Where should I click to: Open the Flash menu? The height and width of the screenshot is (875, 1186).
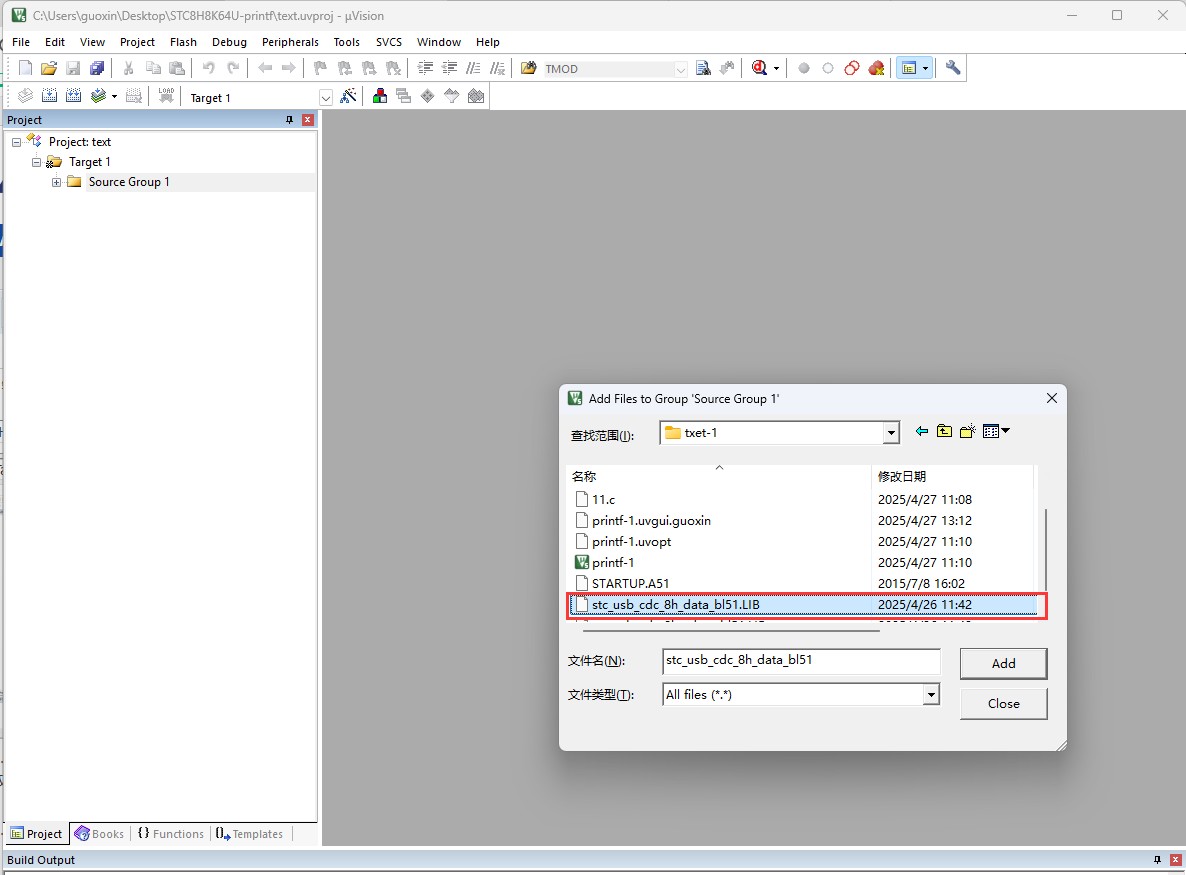(183, 42)
